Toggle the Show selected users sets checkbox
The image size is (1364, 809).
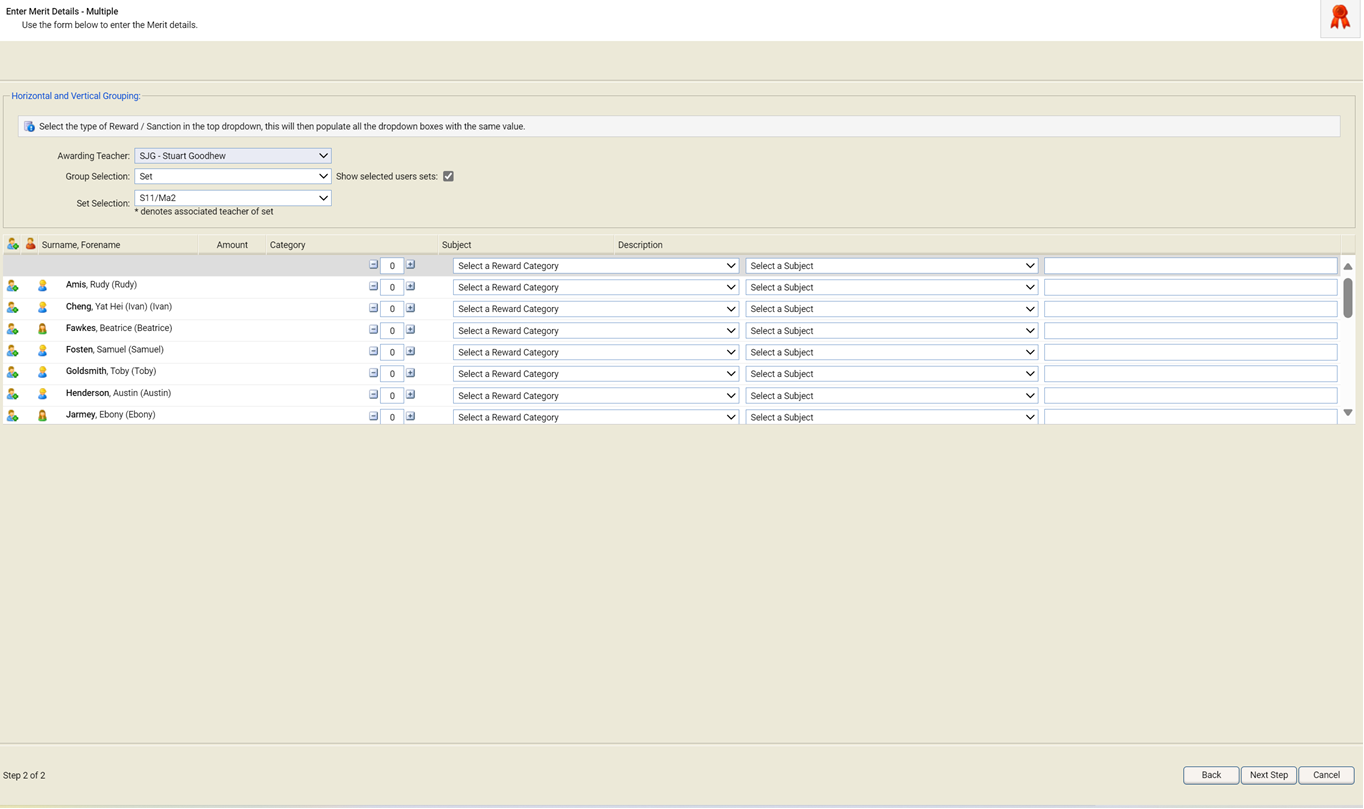[448, 176]
